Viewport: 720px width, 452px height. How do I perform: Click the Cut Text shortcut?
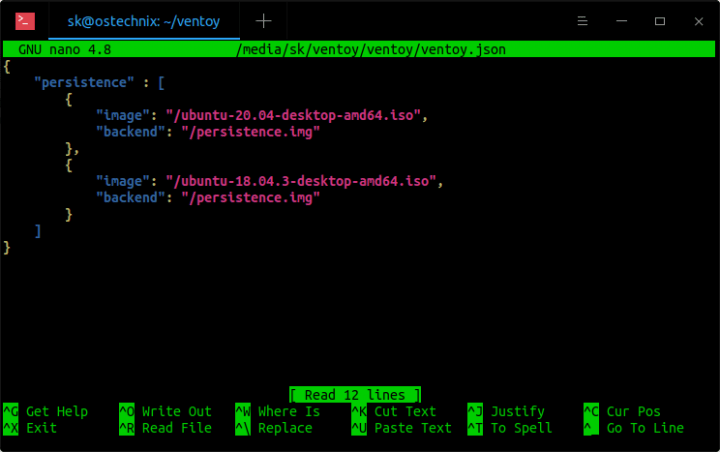(x=404, y=411)
